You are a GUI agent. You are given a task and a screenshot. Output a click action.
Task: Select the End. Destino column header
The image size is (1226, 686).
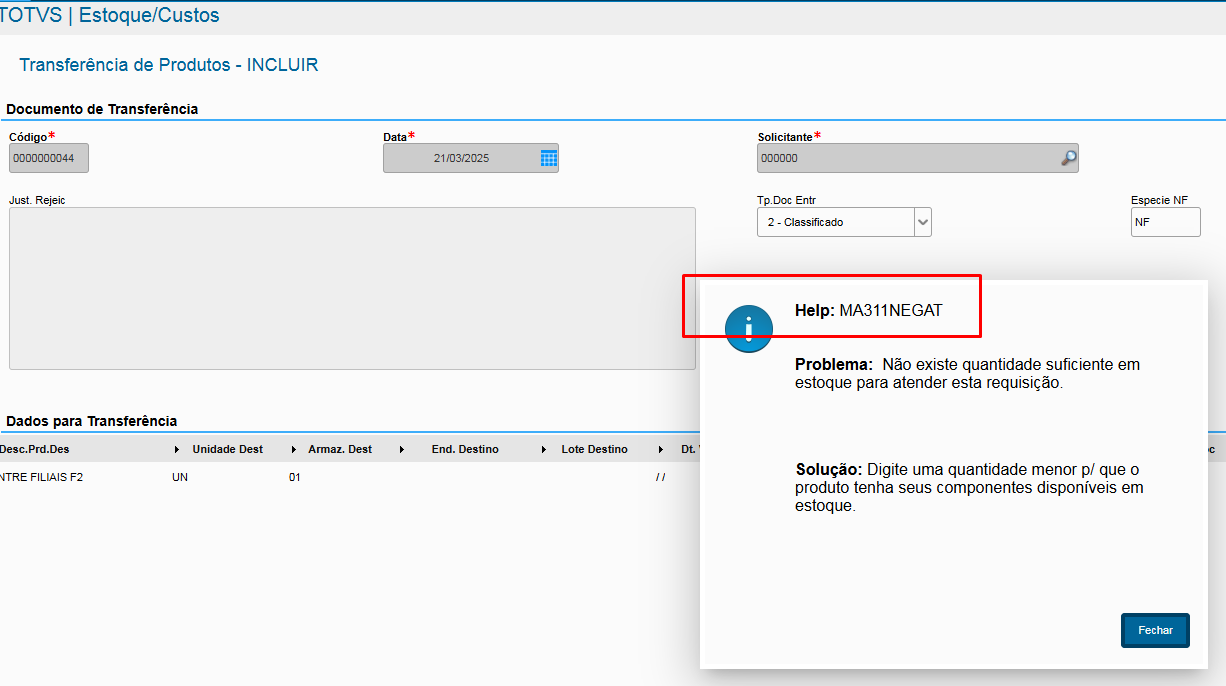tap(465, 449)
